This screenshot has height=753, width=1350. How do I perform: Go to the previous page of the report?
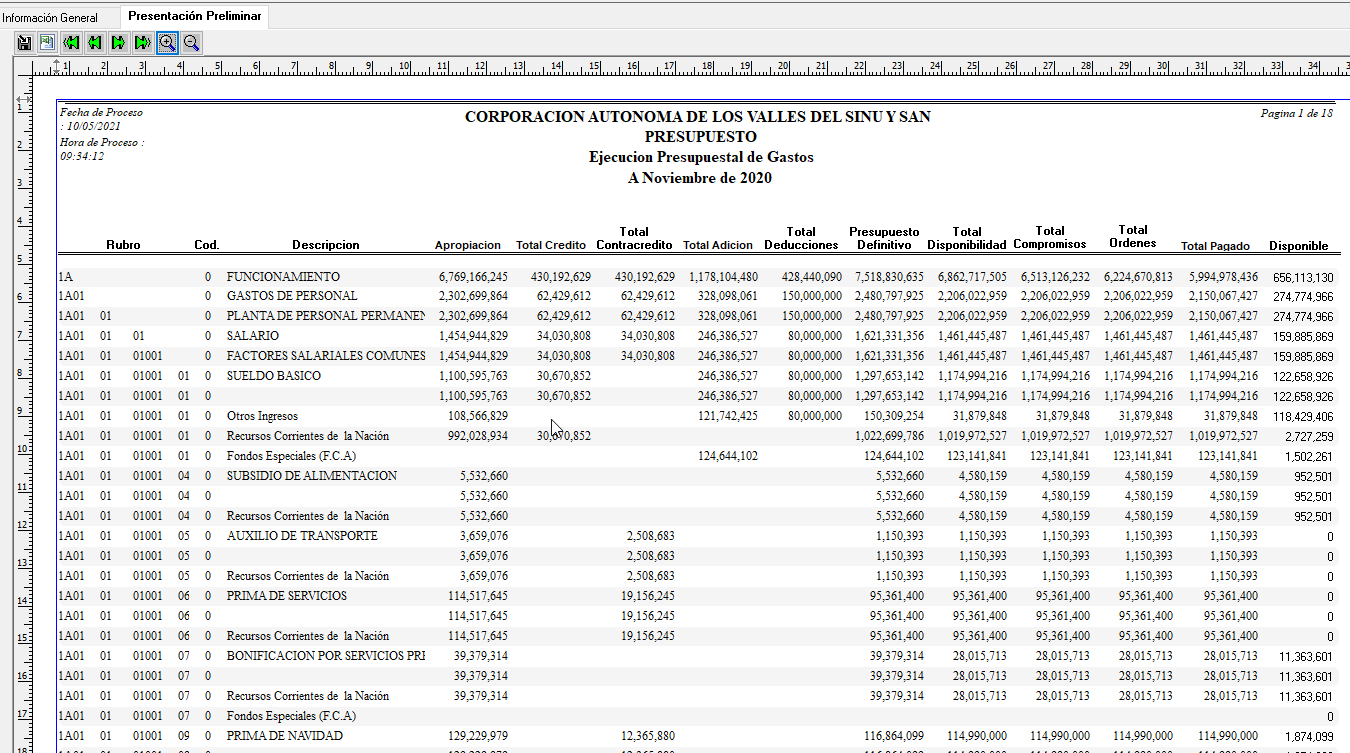95,42
